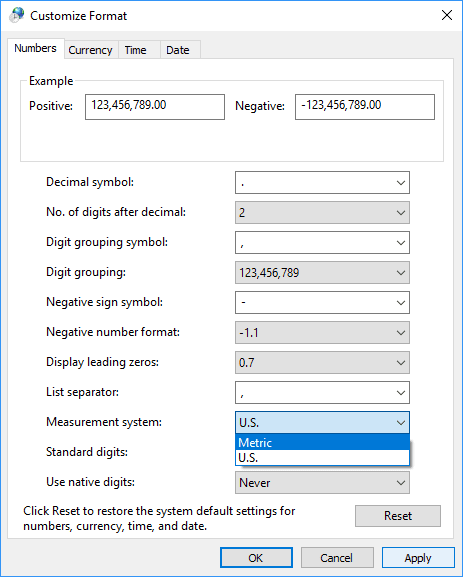Expand the Negative sign symbol dropdown
The image size is (463, 577).
(x=322, y=302)
